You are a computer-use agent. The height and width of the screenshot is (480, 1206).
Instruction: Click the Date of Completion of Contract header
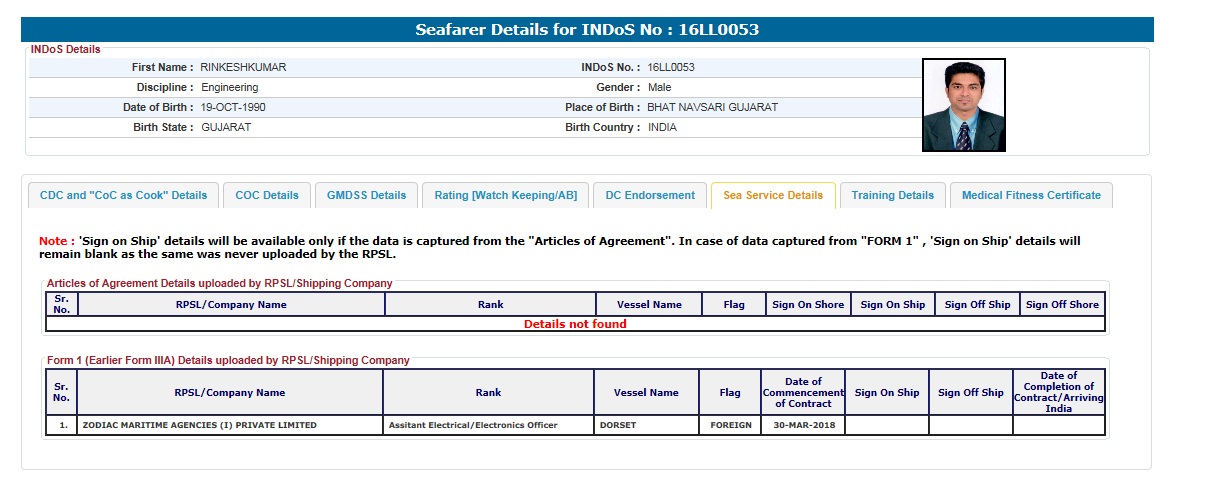[1058, 392]
